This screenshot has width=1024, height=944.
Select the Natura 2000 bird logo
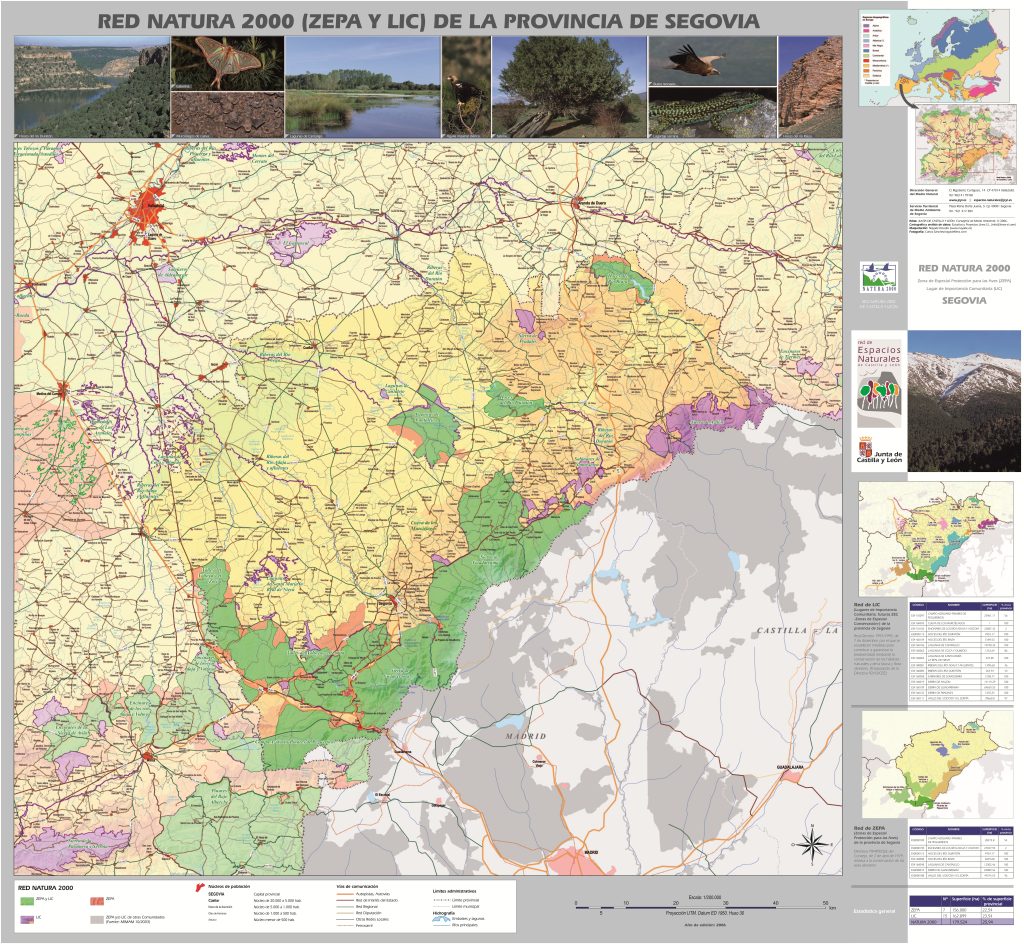tap(879, 277)
